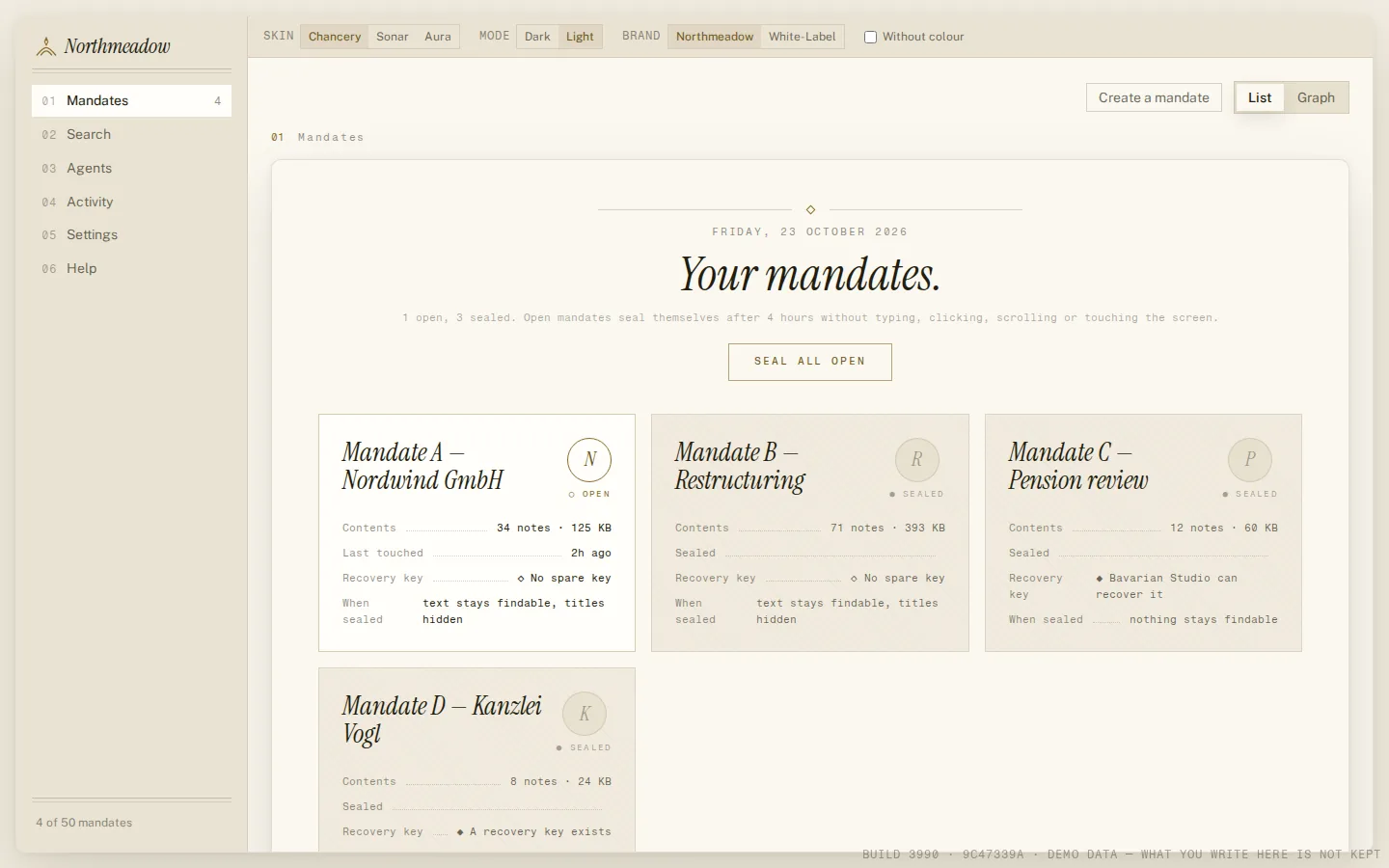Screen dimensions: 1389x868
Task: Click the SEAL ALL OPEN button
Action: pos(810,362)
